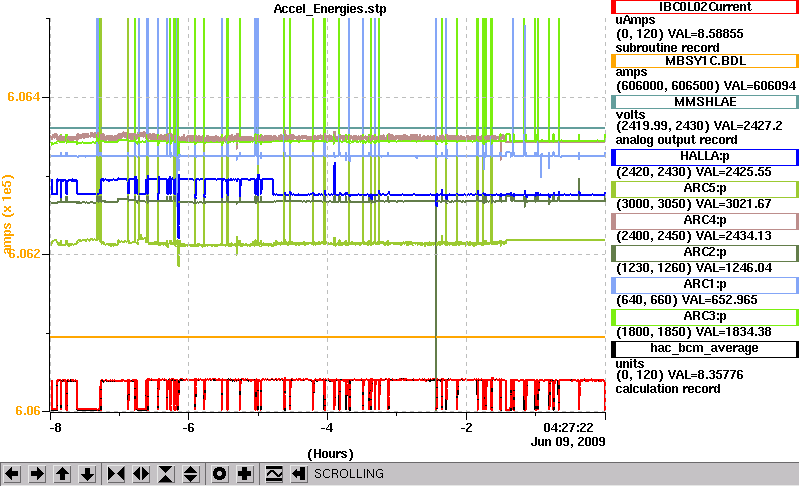Click the -6 hours x-axis label
The image size is (799, 486).
(188, 427)
